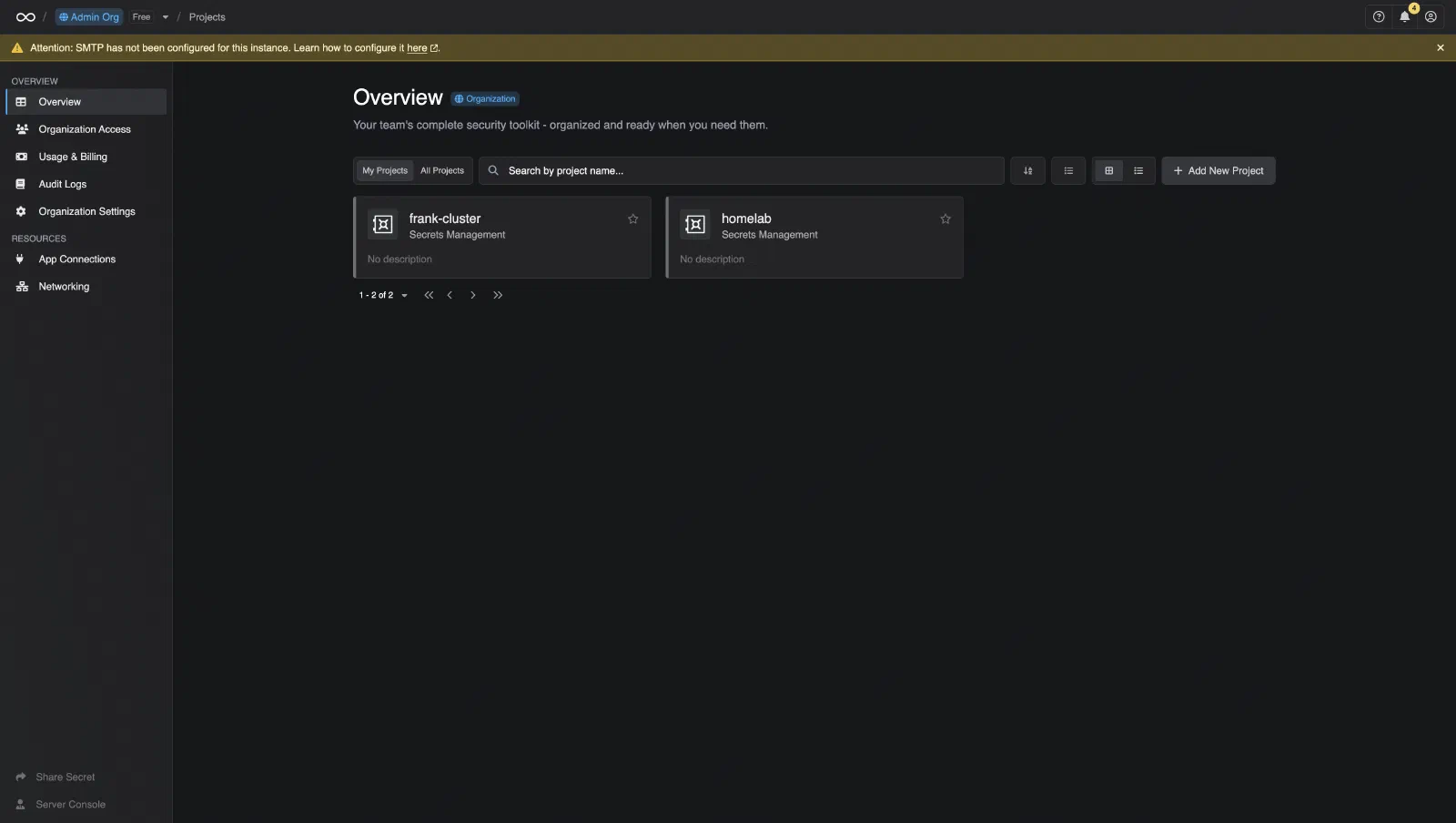This screenshot has width=1456, height=823.
Task: Click the Organization Access people icon
Action: [22, 129]
